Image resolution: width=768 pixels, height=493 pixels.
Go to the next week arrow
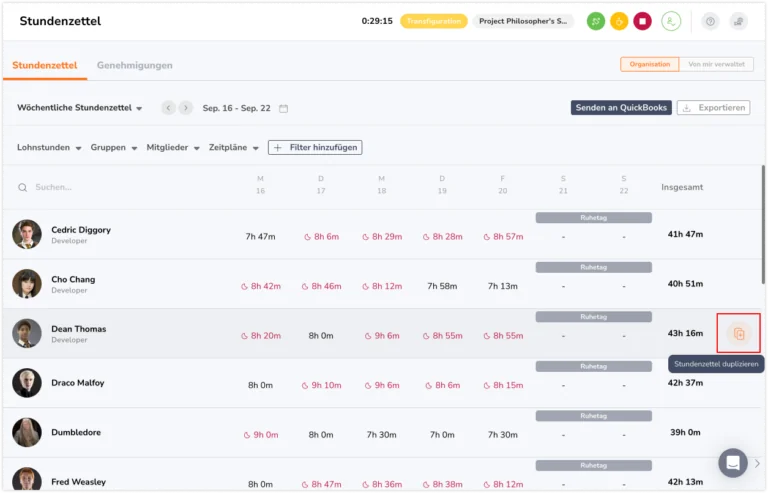pos(186,108)
